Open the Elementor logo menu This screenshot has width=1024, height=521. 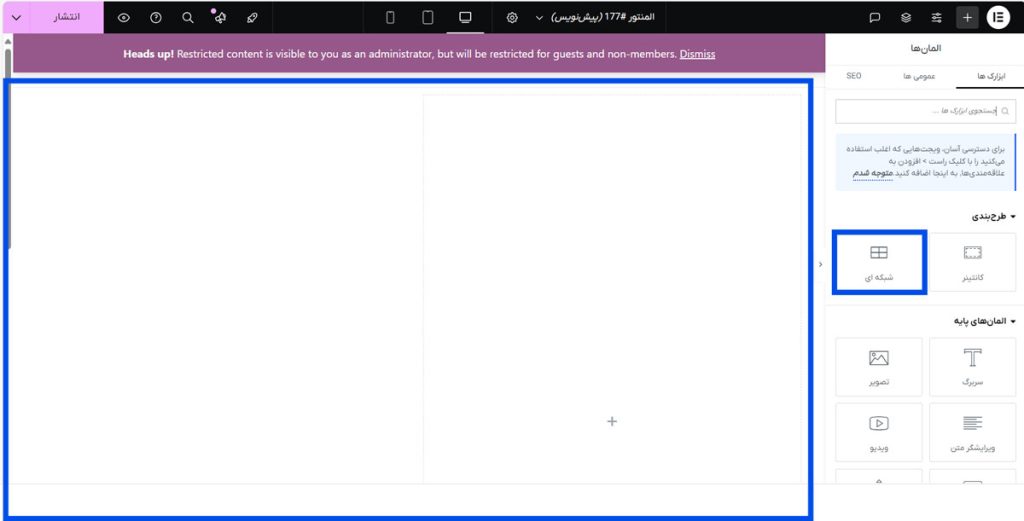pyautogui.click(x=998, y=17)
